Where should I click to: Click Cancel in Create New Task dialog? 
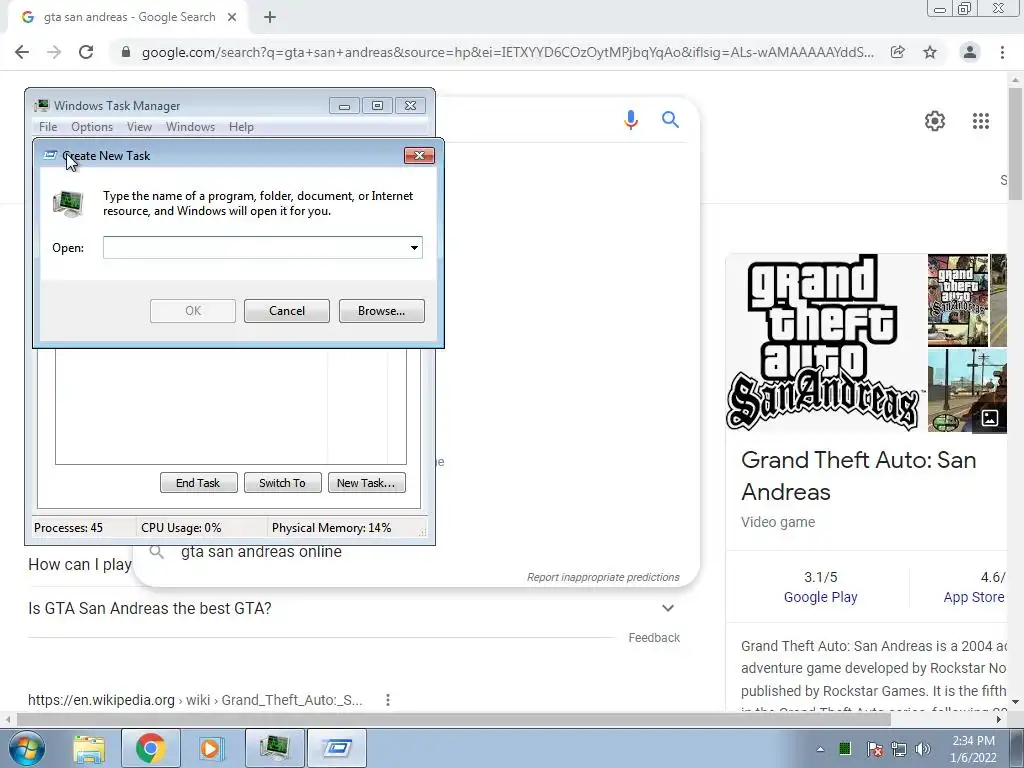coord(287,311)
